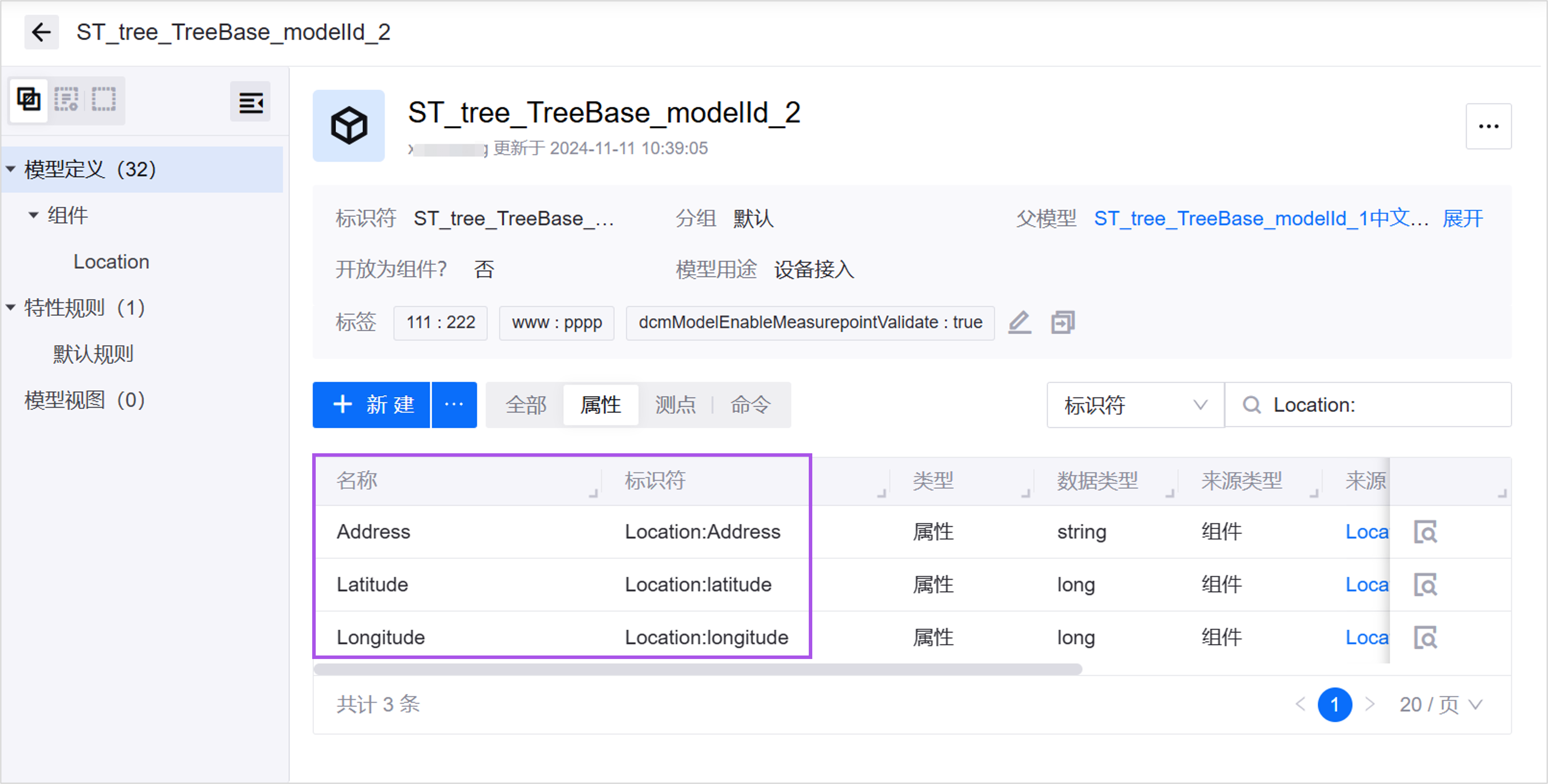Open the 20 / 页 page size dropdown
1548x784 pixels.
click(x=1441, y=704)
